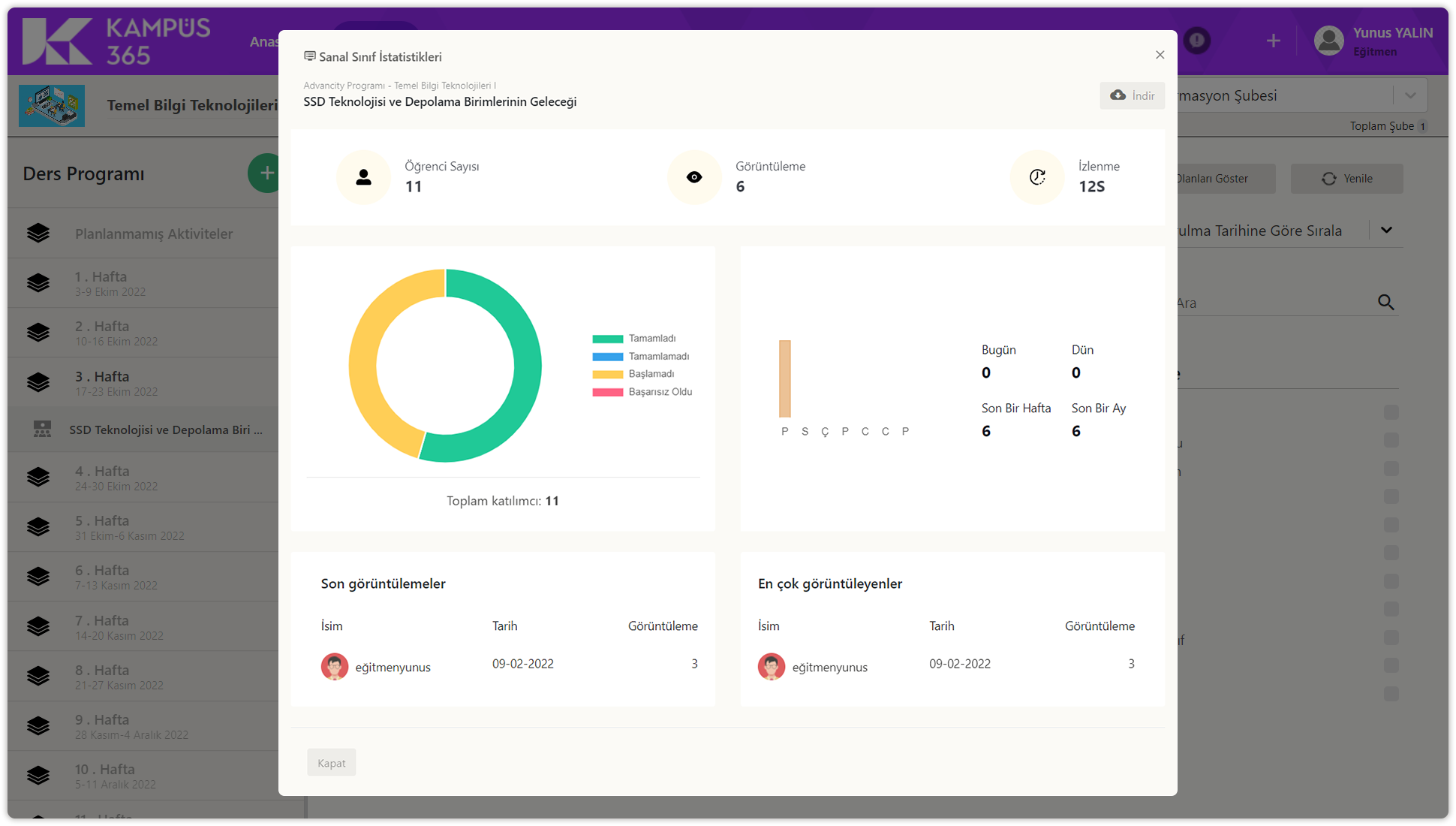Click the İzlenme clock icon
1456x826 pixels.
(1037, 177)
